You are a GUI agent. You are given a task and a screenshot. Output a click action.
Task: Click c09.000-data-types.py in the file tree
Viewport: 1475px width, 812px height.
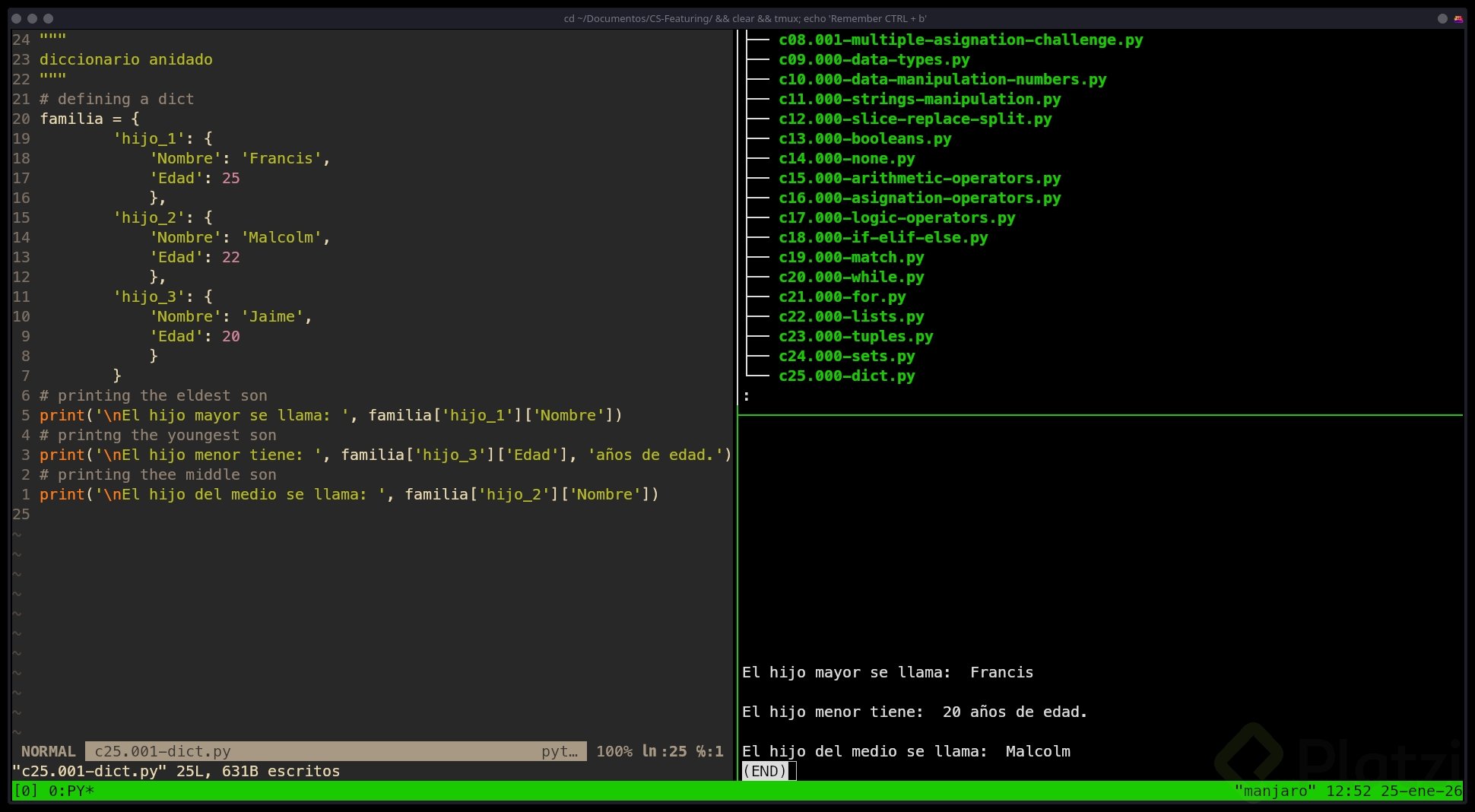pos(874,59)
